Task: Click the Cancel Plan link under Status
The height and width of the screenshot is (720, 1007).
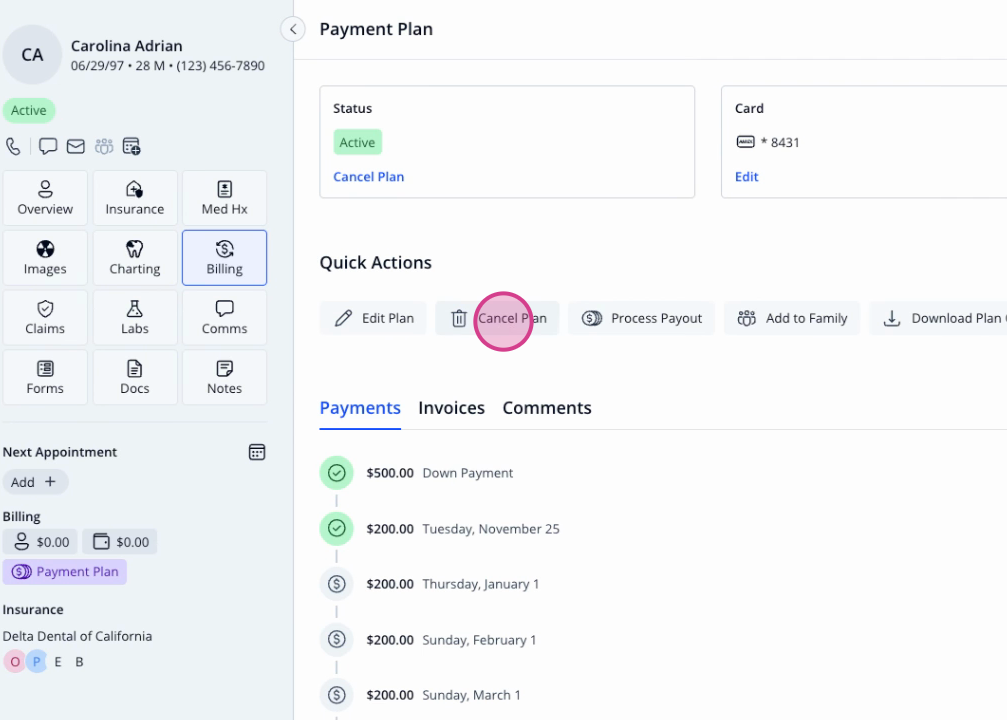Action: [369, 177]
